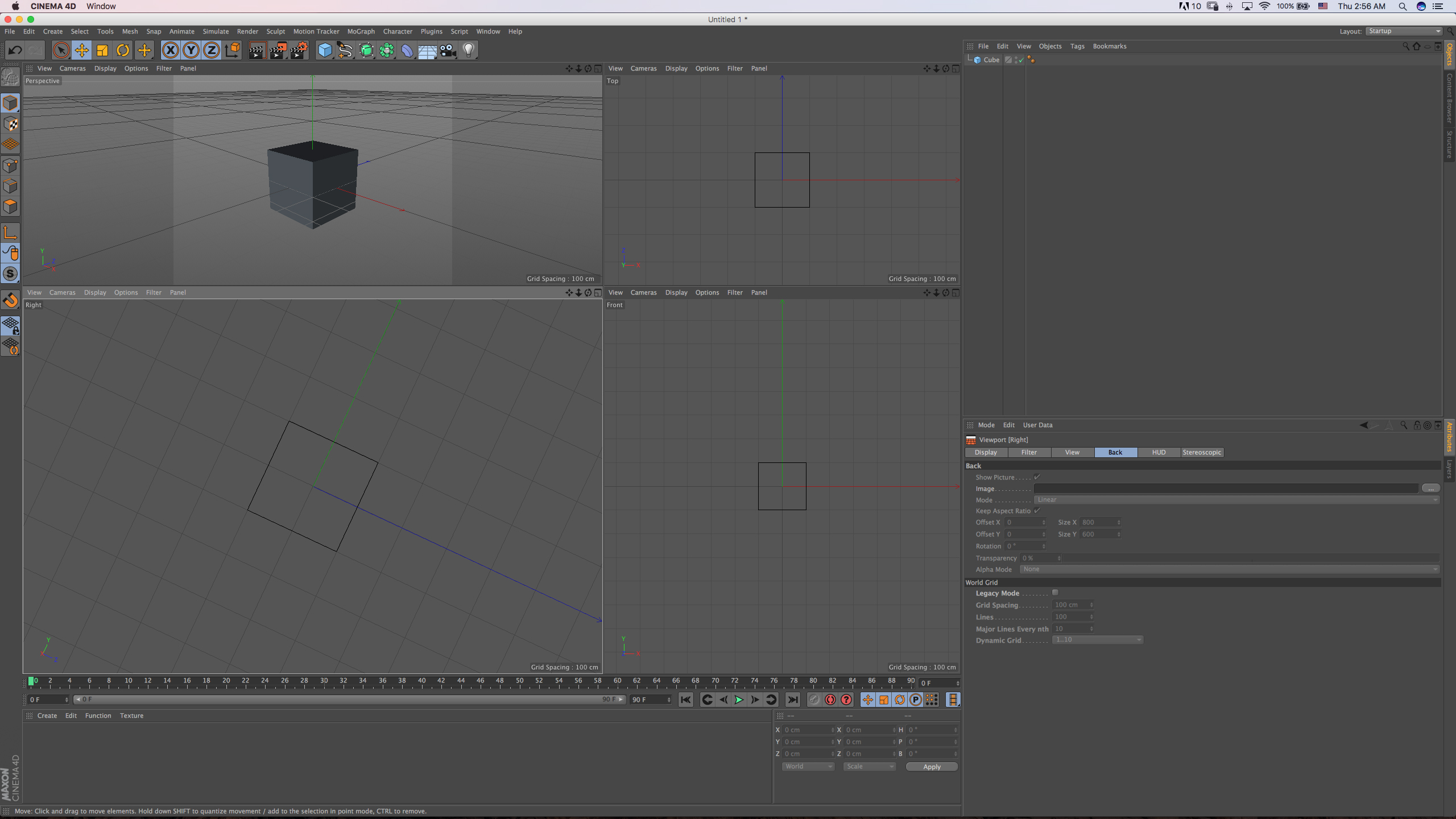Click the Viewport Solo S icon
1456x819 pixels.
pyautogui.click(x=10, y=274)
